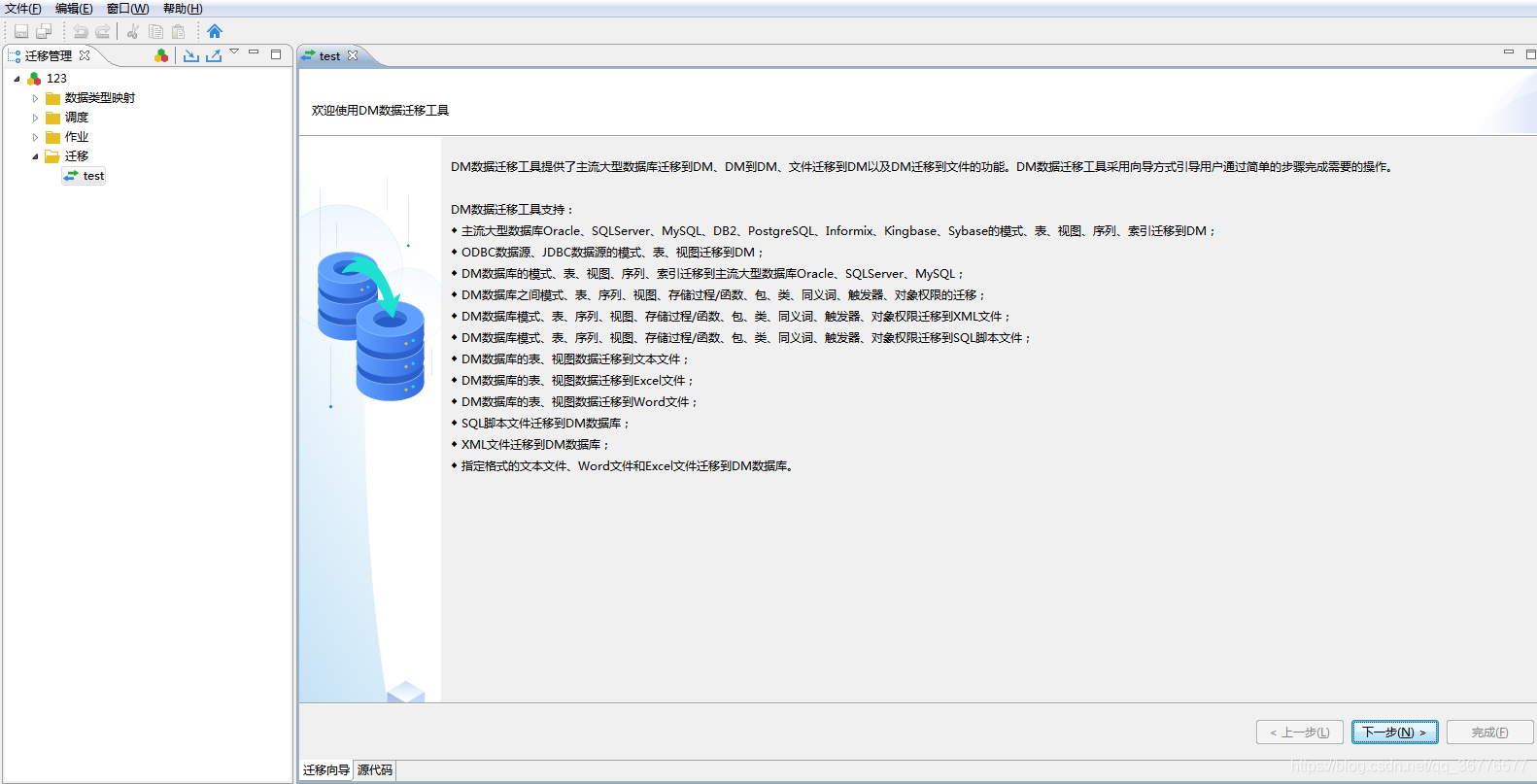The image size is (1537, 784).
Task: Click the Copy toolbar icon
Action: [155, 31]
